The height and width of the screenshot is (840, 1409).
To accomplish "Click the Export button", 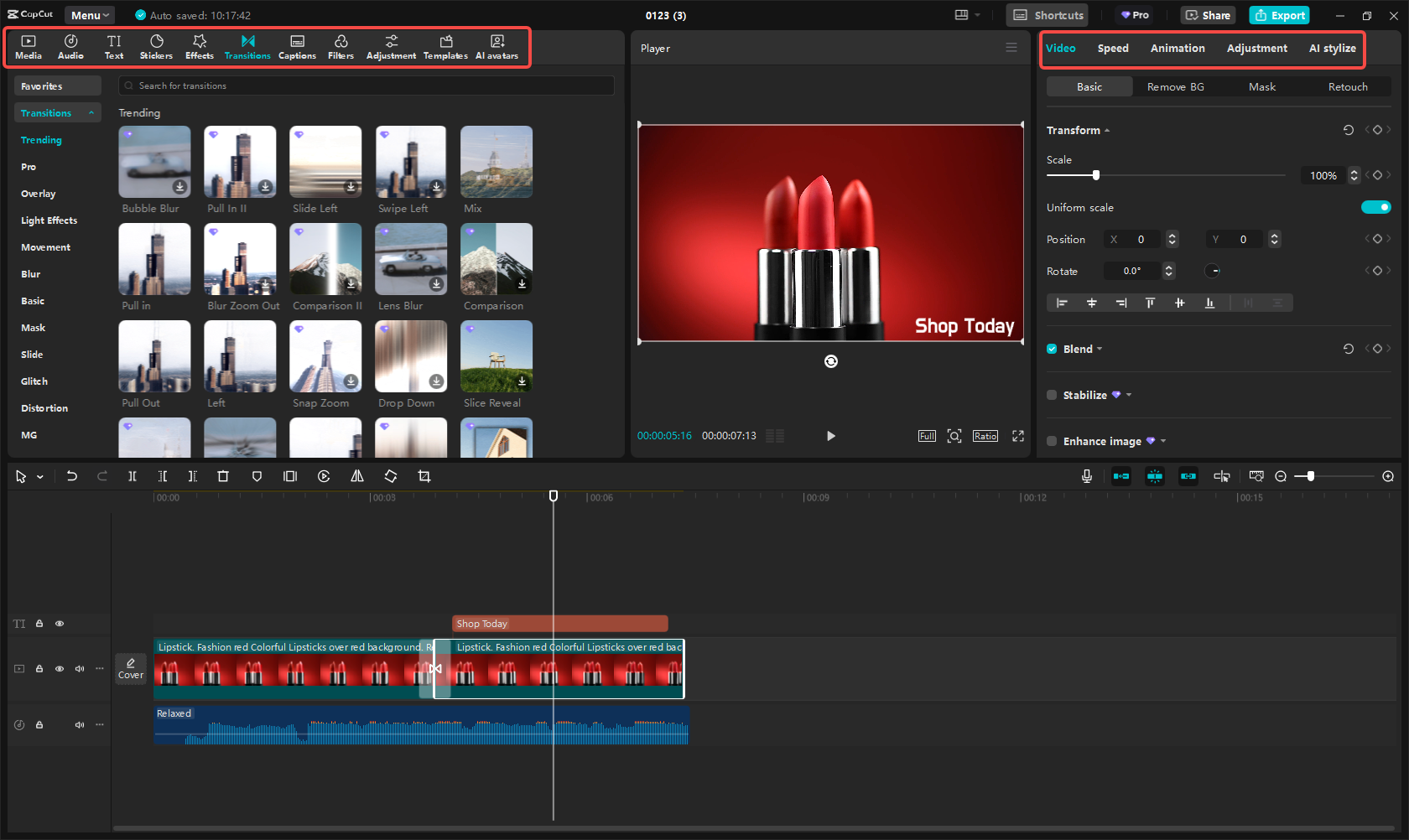I will point(1278,14).
